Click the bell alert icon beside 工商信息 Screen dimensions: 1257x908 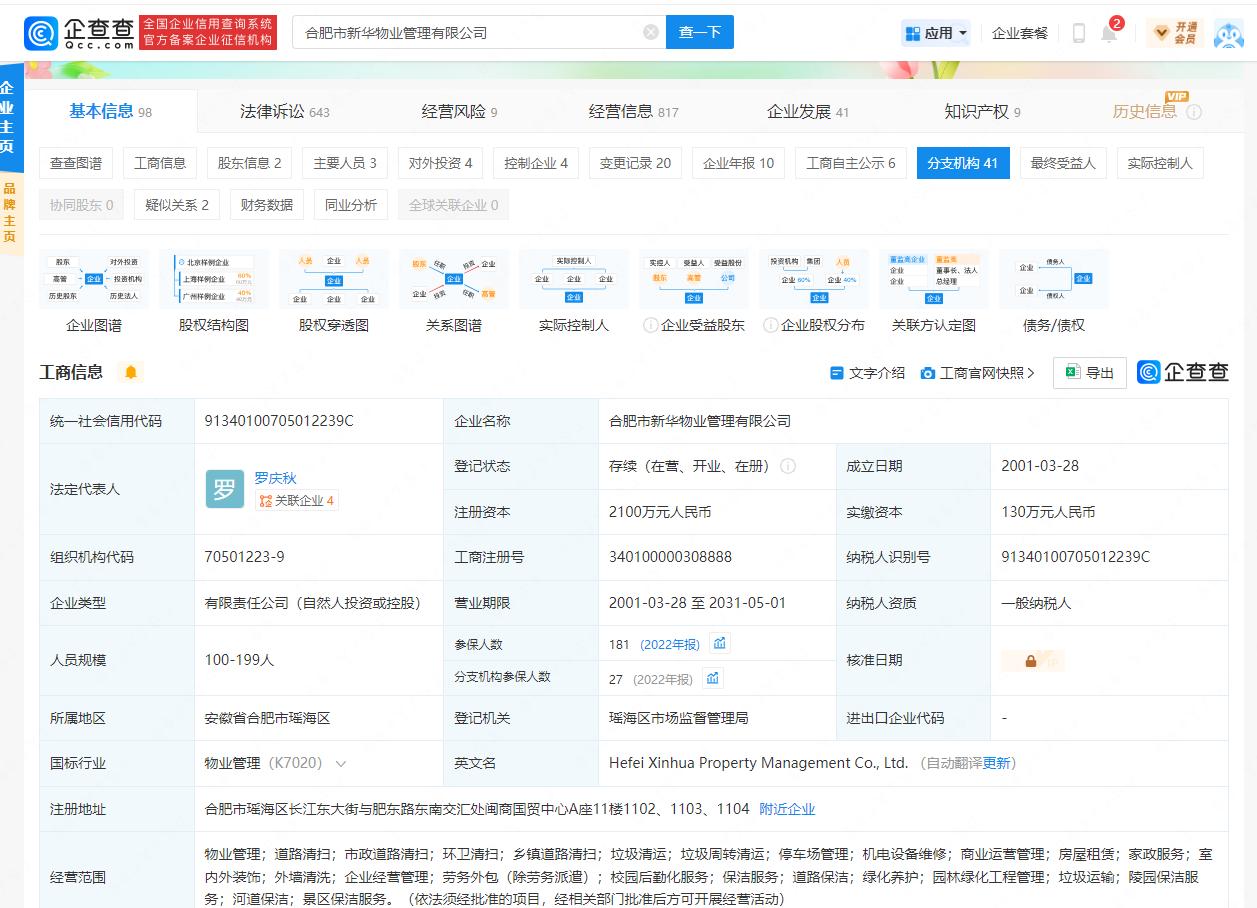131,372
